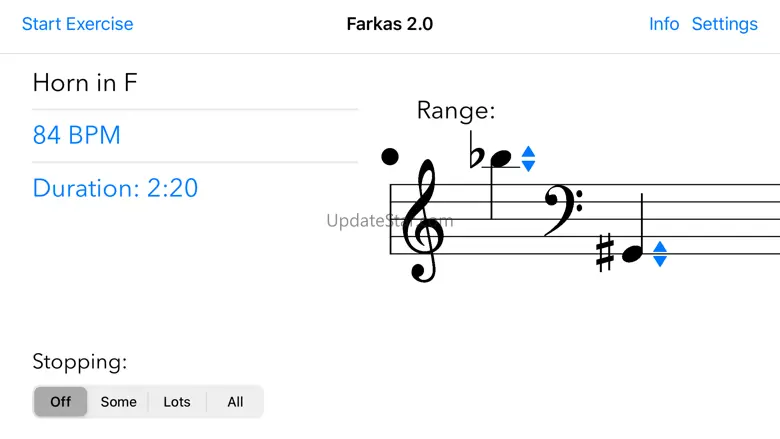The height and width of the screenshot is (439, 780).
Task: Set Stopping to Some
Action: (x=118, y=402)
